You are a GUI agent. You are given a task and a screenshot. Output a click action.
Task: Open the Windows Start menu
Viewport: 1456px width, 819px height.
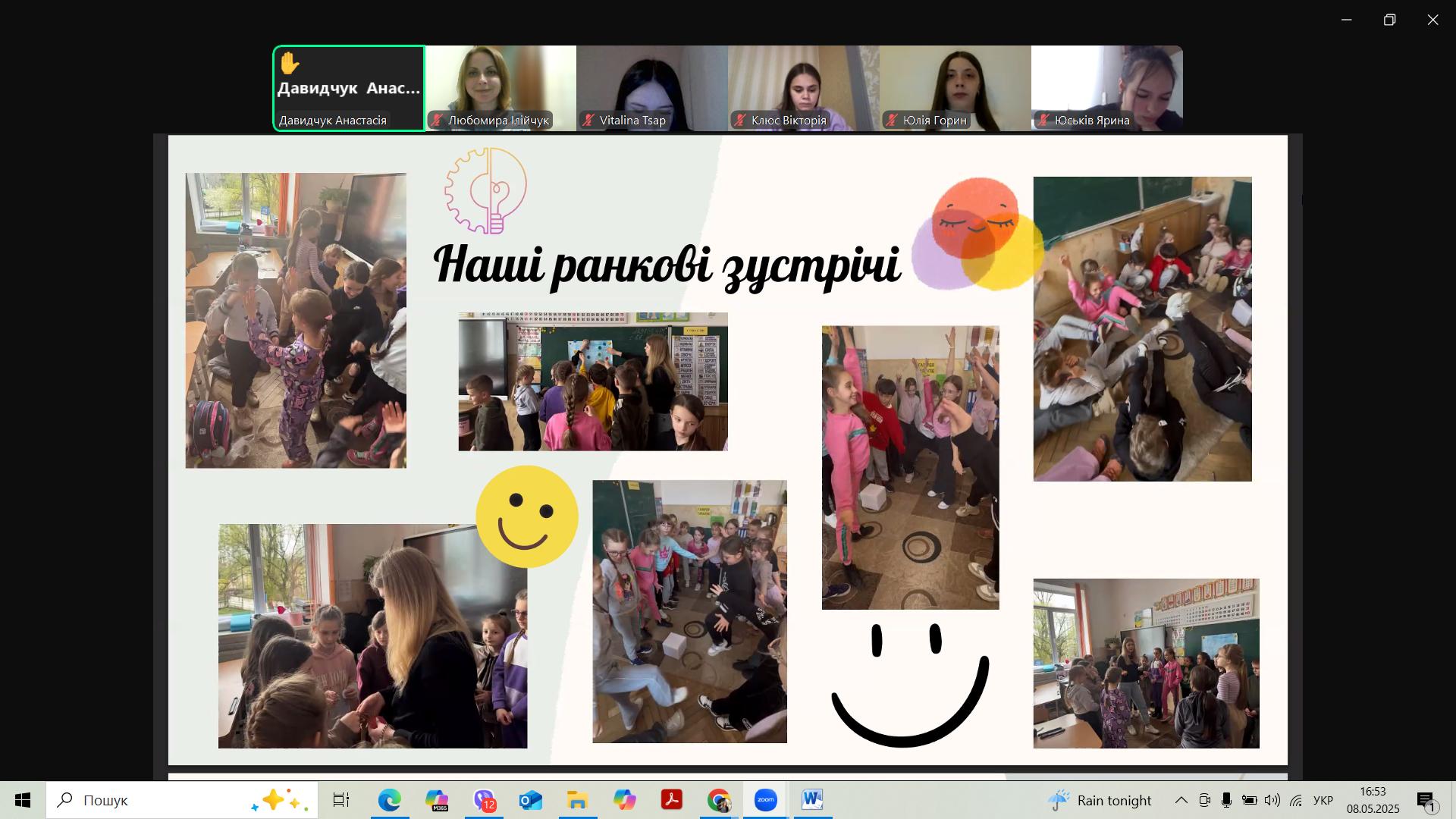[x=22, y=799]
